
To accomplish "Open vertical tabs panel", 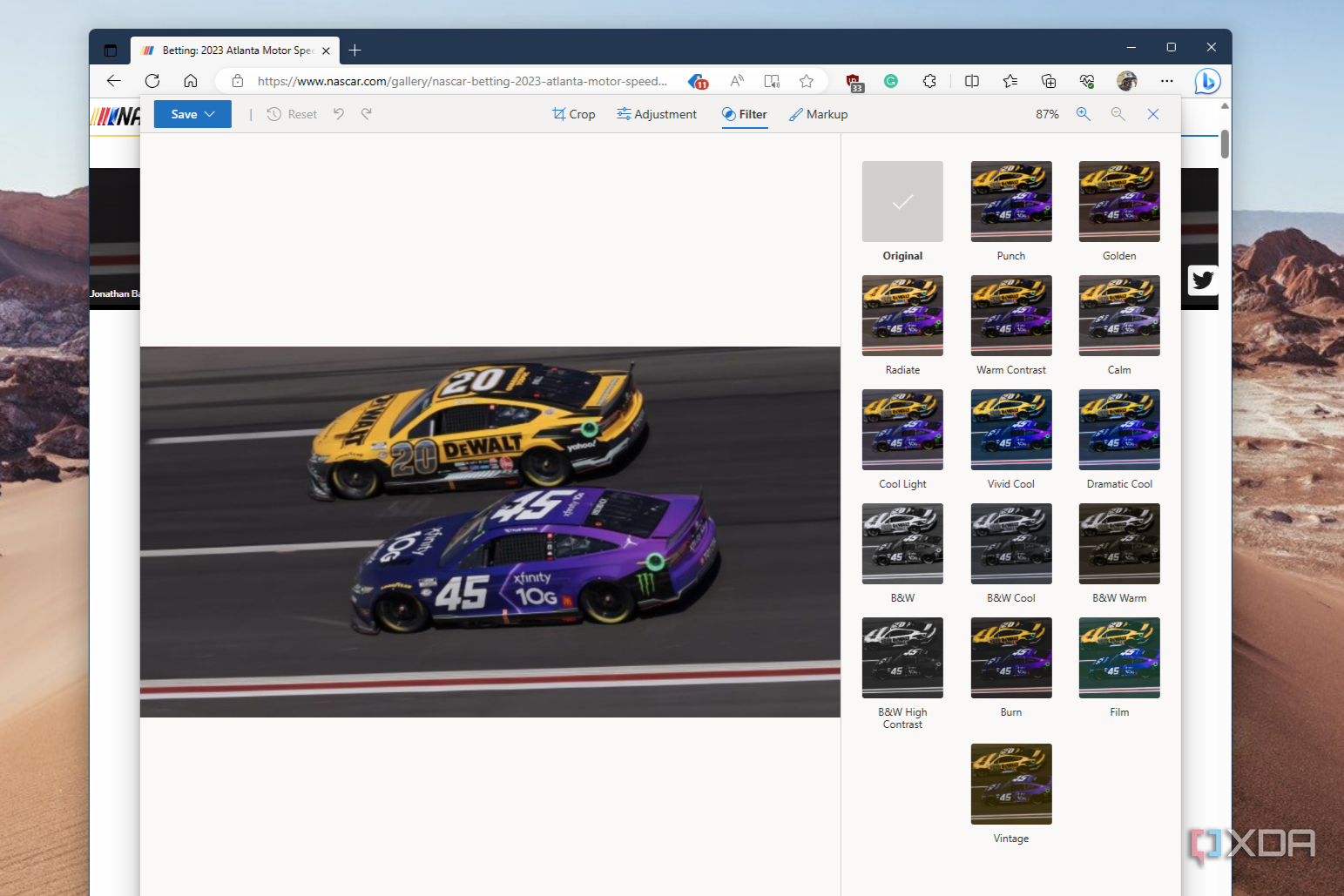I will 110,50.
